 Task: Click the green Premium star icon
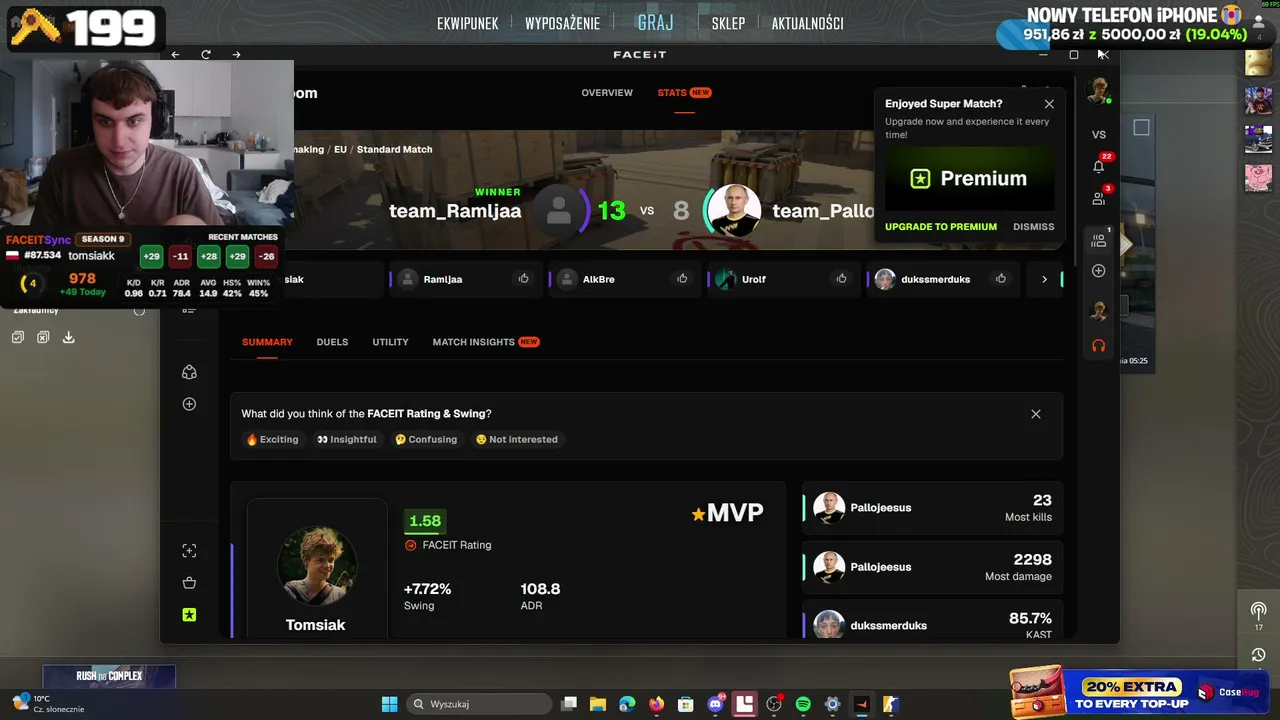click(189, 615)
